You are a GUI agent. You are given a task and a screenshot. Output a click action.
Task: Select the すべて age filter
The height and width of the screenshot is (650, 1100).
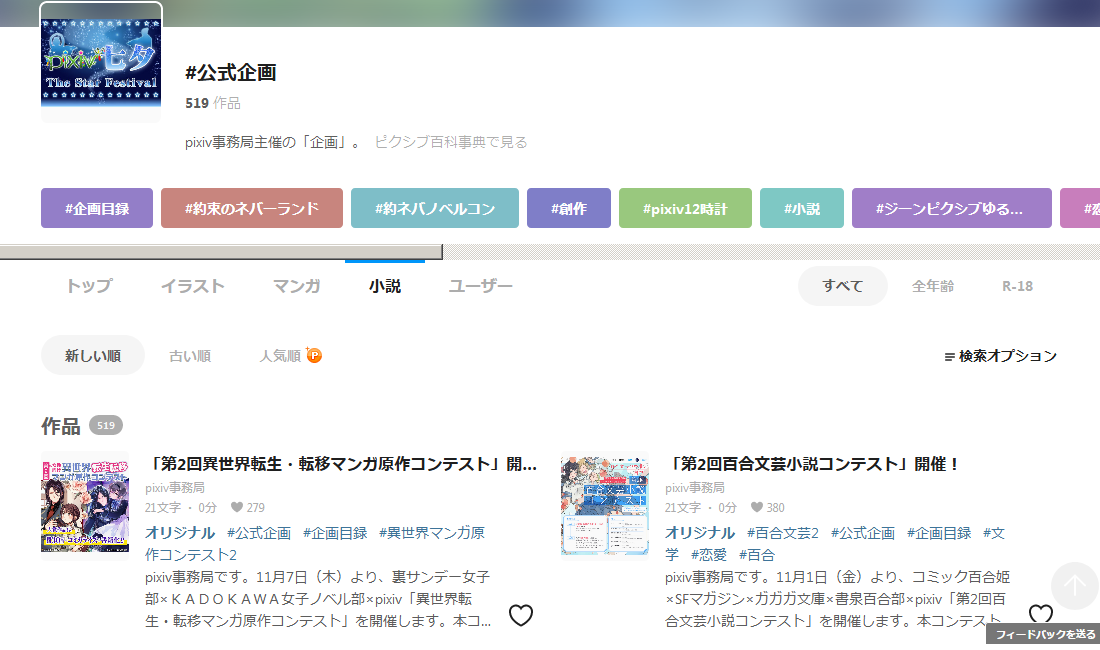click(843, 286)
